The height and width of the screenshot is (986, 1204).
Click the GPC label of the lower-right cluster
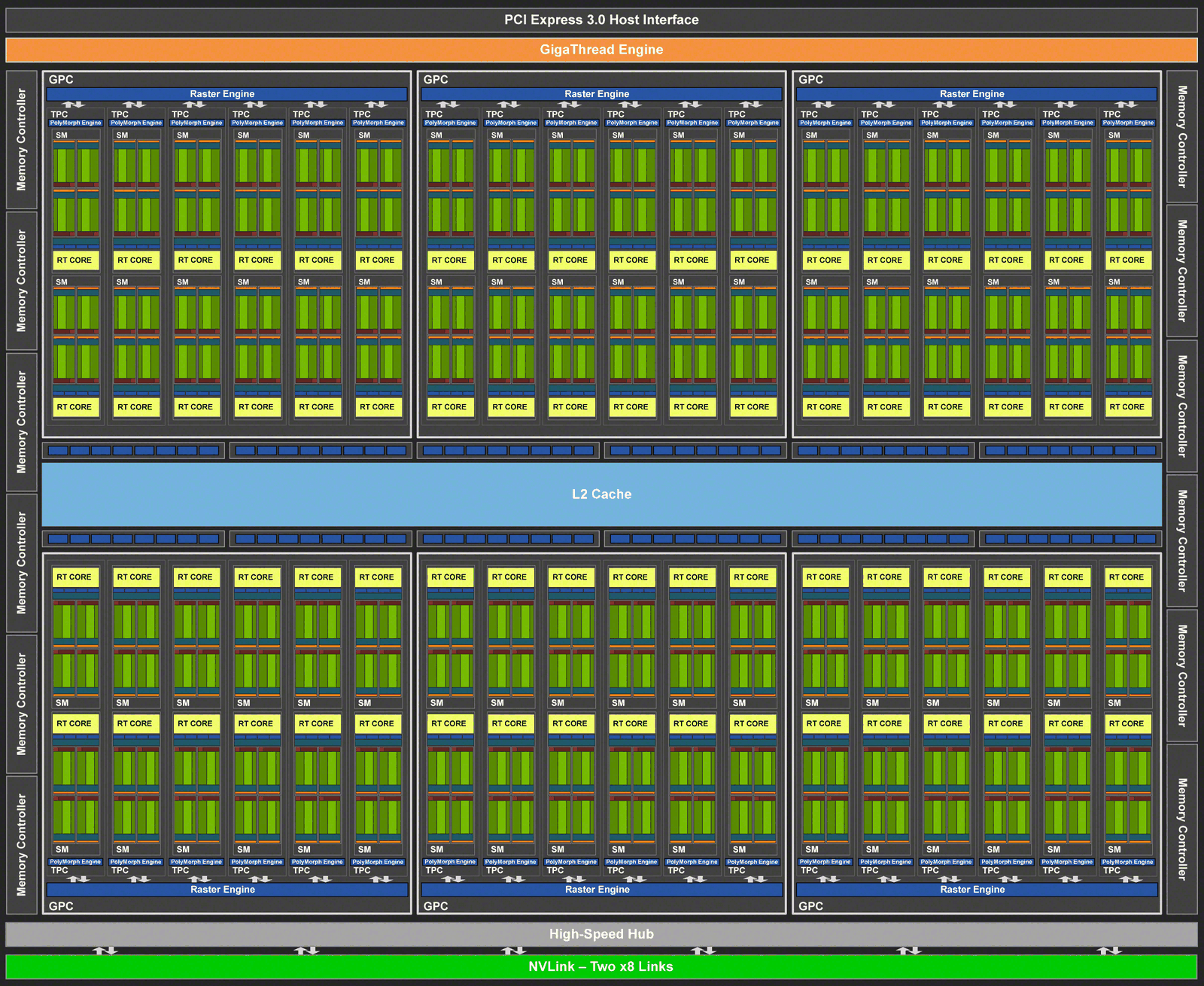point(810,906)
